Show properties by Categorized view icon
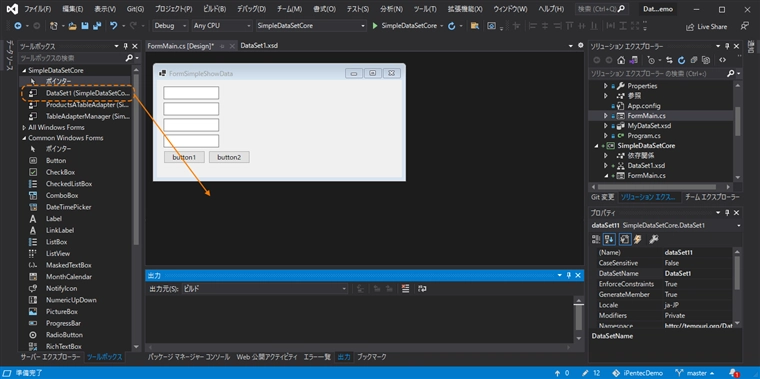The image size is (760, 379). click(596, 239)
